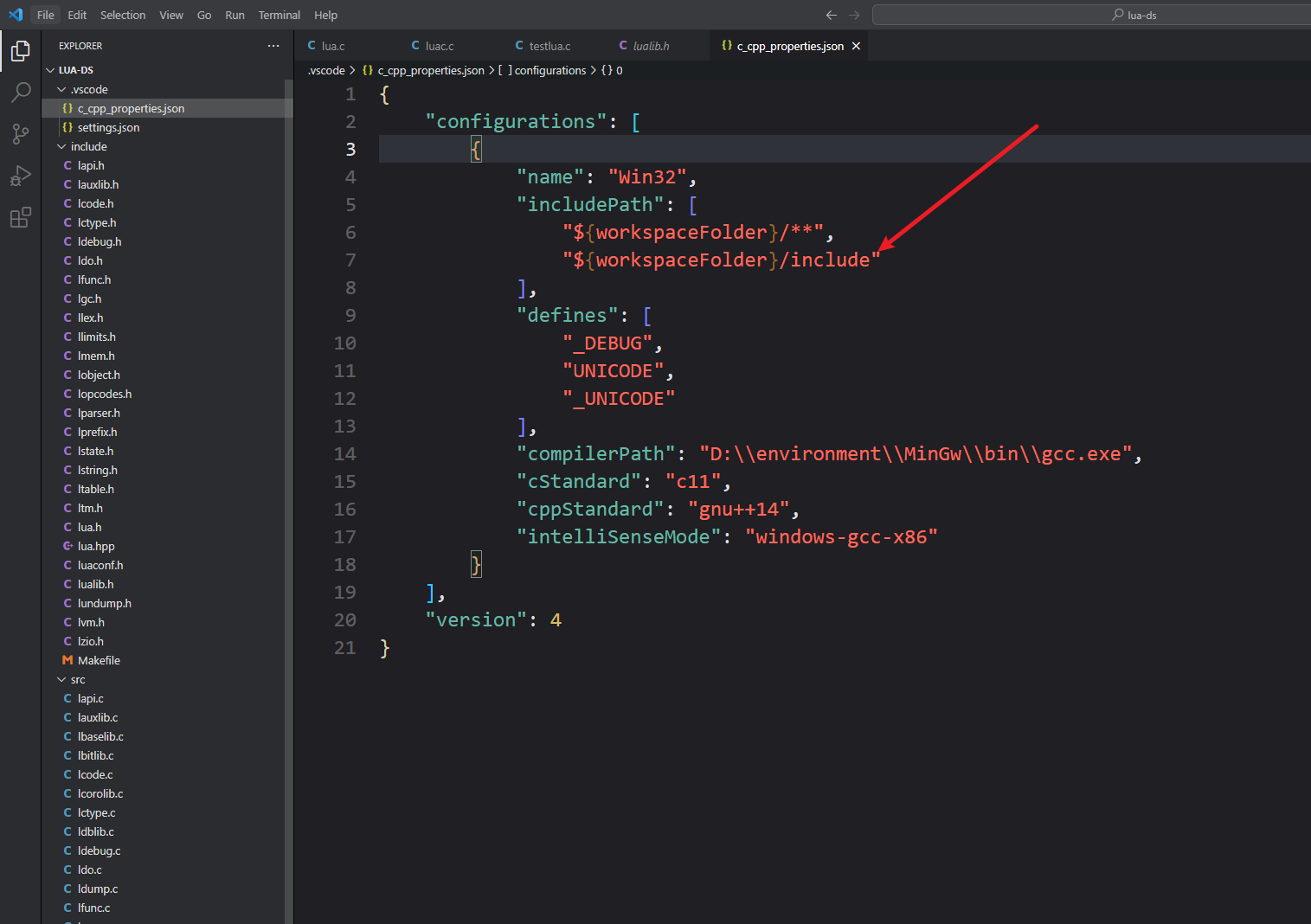Go back with the navigation arrow
Viewport: 1311px width, 924px height.
tap(832, 15)
